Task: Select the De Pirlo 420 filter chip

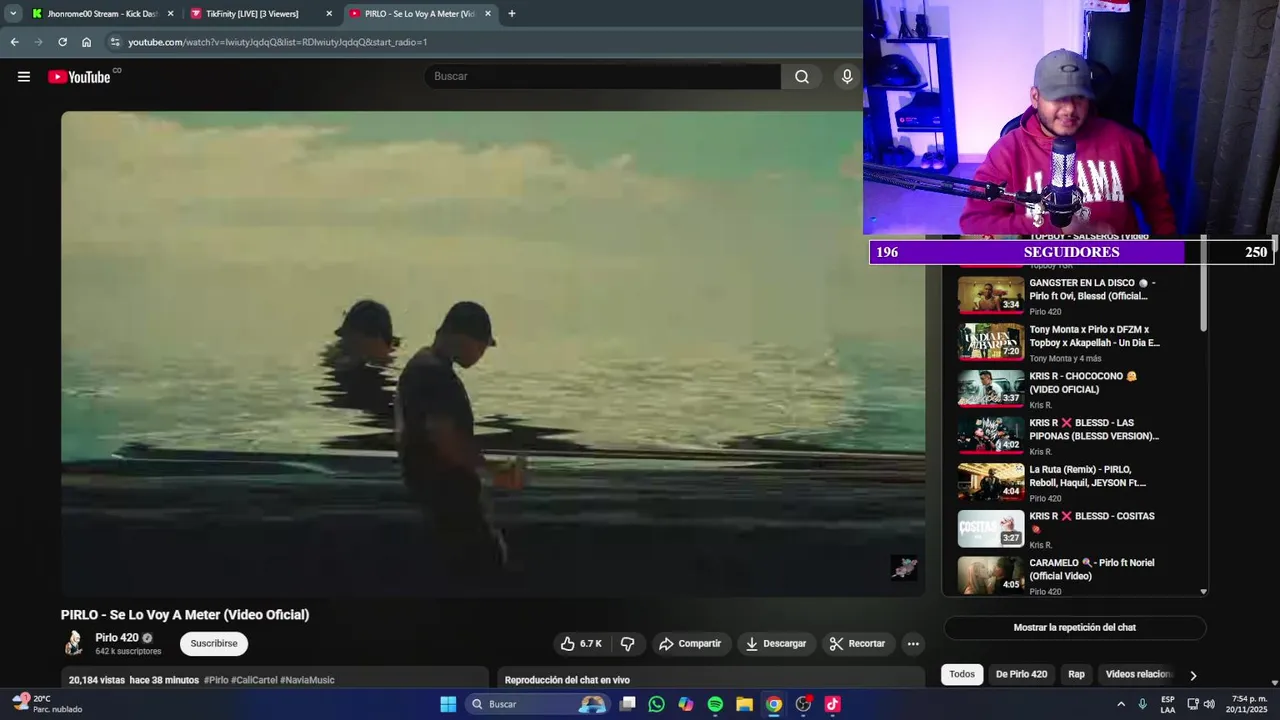Action: pos(1021,674)
